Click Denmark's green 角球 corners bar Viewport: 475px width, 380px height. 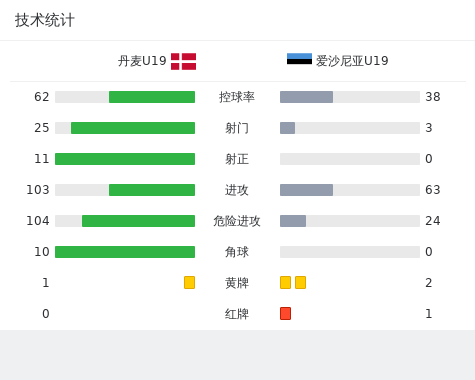click(125, 252)
